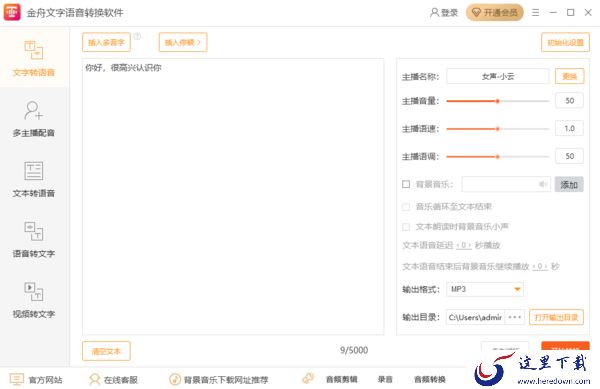Viewport: 600px width, 389px height.
Task: Adjust the 主播语速 speed slider
Action: [497, 129]
